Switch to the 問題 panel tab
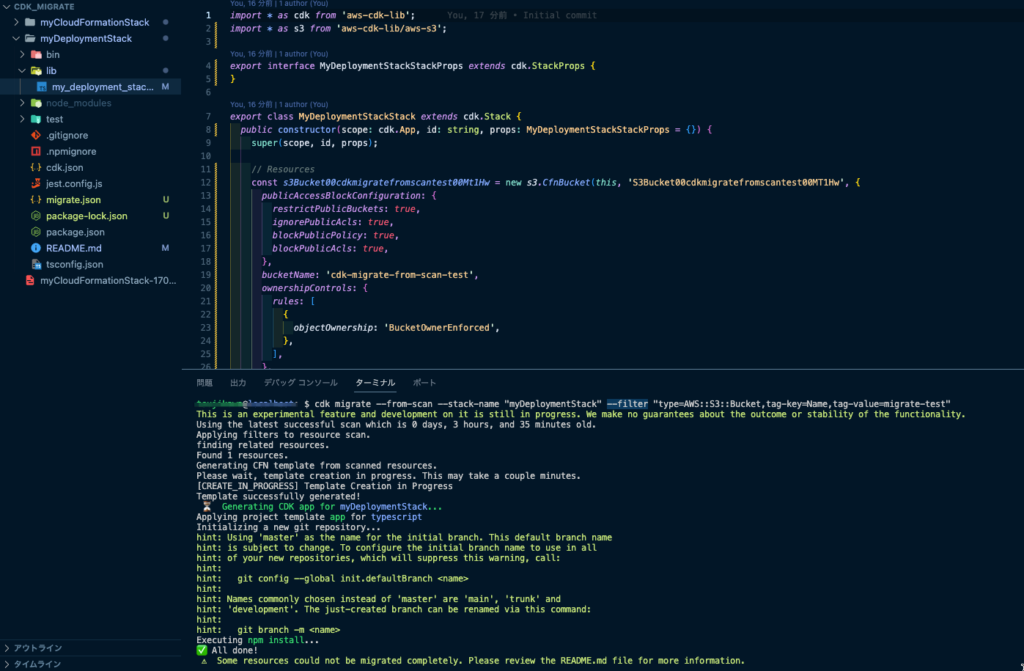The image size is (1024, 671). (x=205, y=382)
